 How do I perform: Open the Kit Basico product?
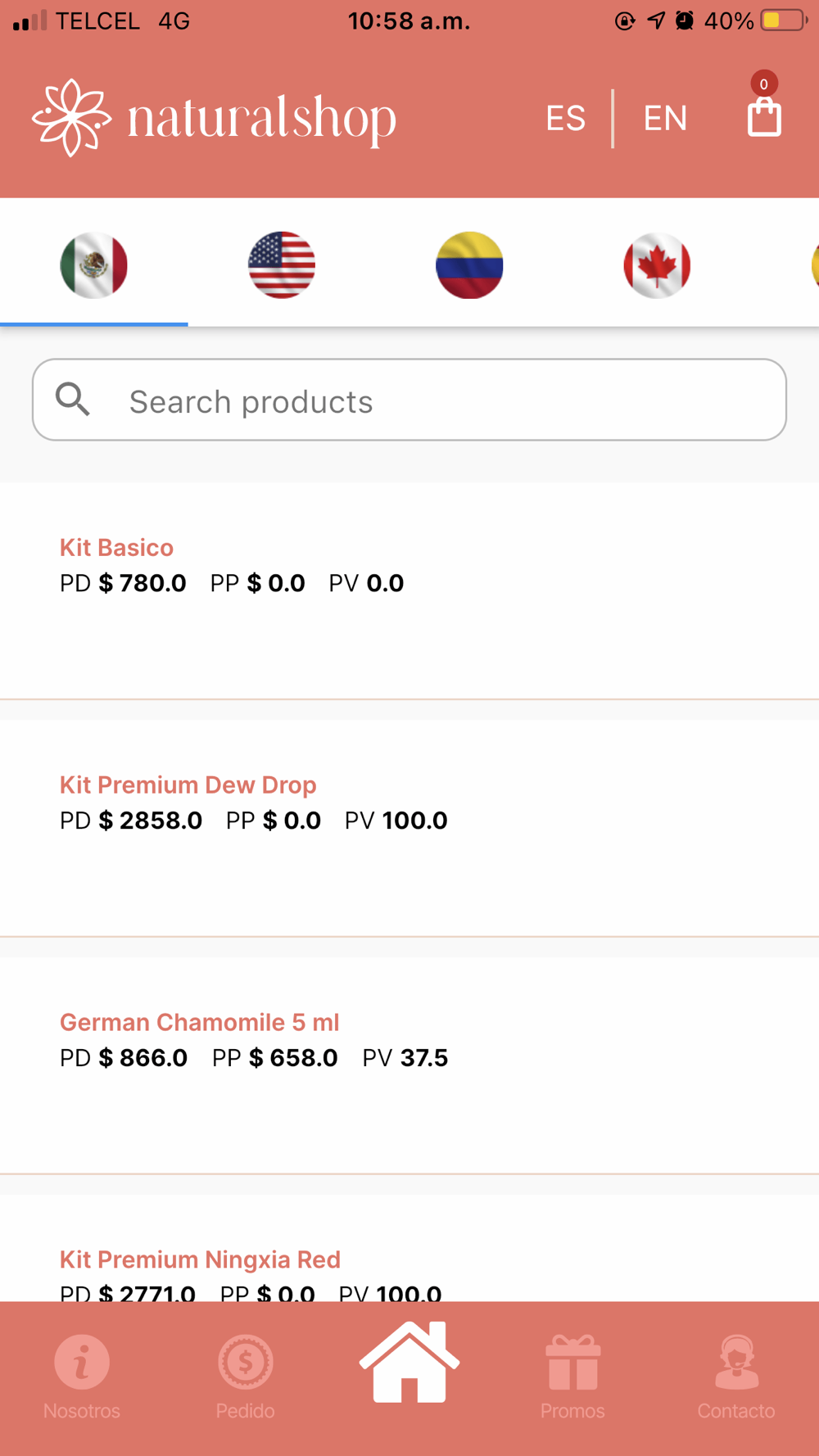[117, 547]
